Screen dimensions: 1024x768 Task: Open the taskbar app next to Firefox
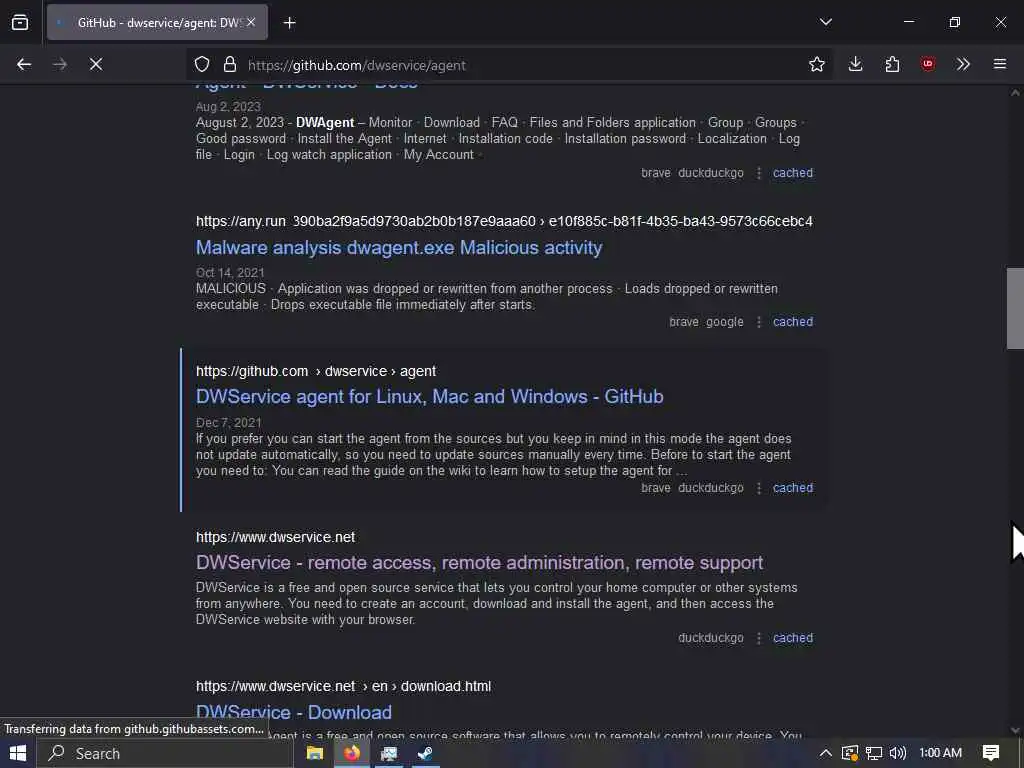click(389, 753)
